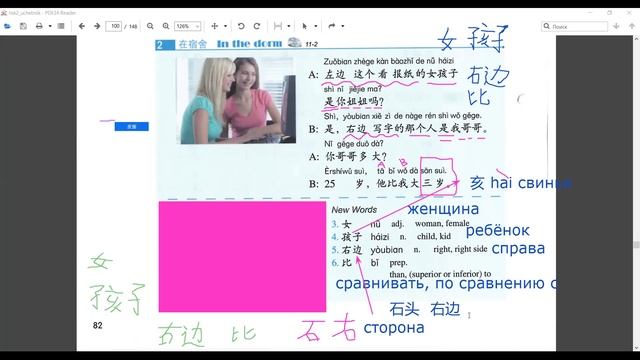The height and width of the screenshot is (360, 640).
Task: Click the fit-to-width icon
Action: [278, 26]
